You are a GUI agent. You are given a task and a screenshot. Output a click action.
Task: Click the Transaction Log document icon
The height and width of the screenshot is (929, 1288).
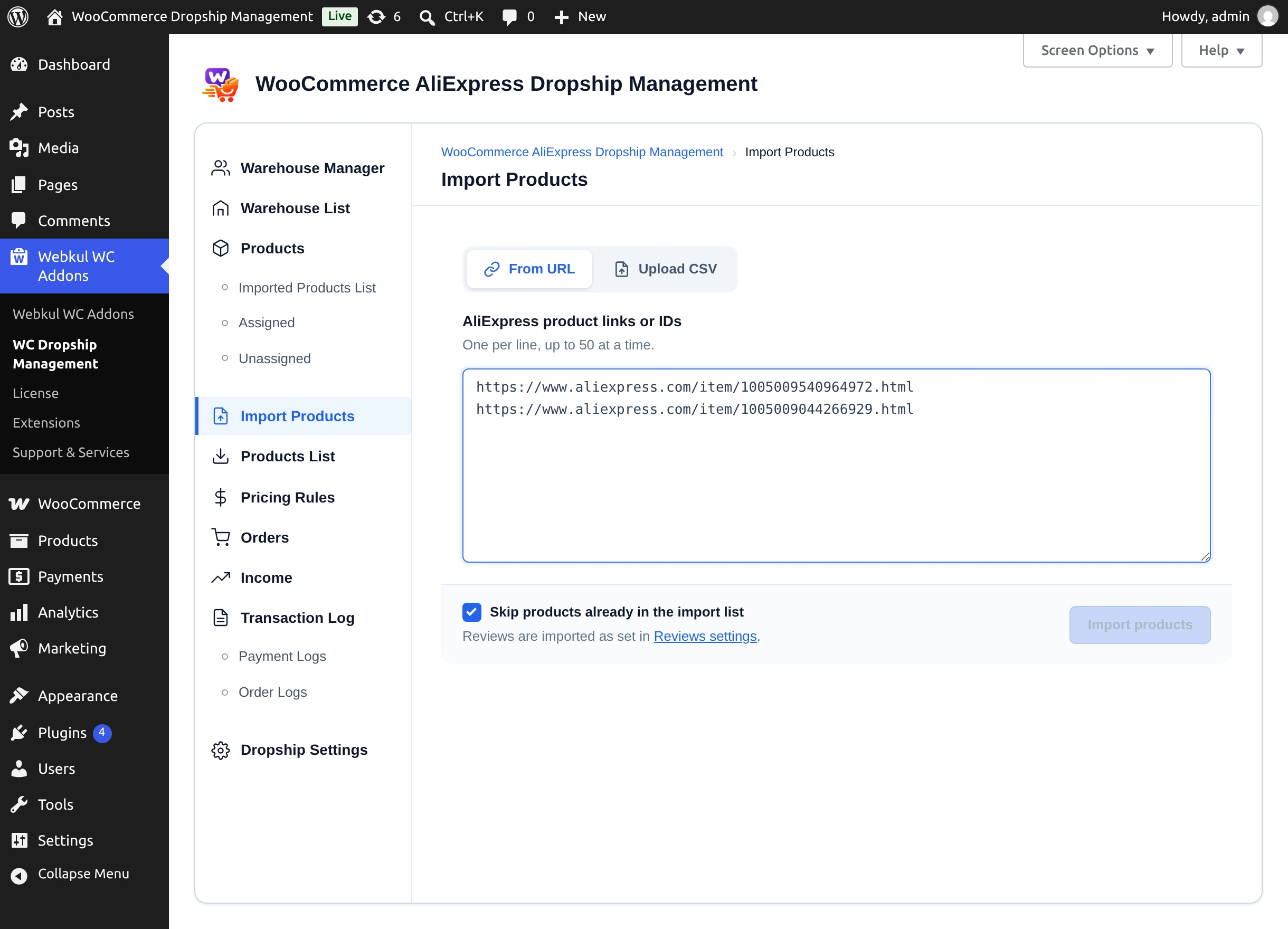[220, 617]
